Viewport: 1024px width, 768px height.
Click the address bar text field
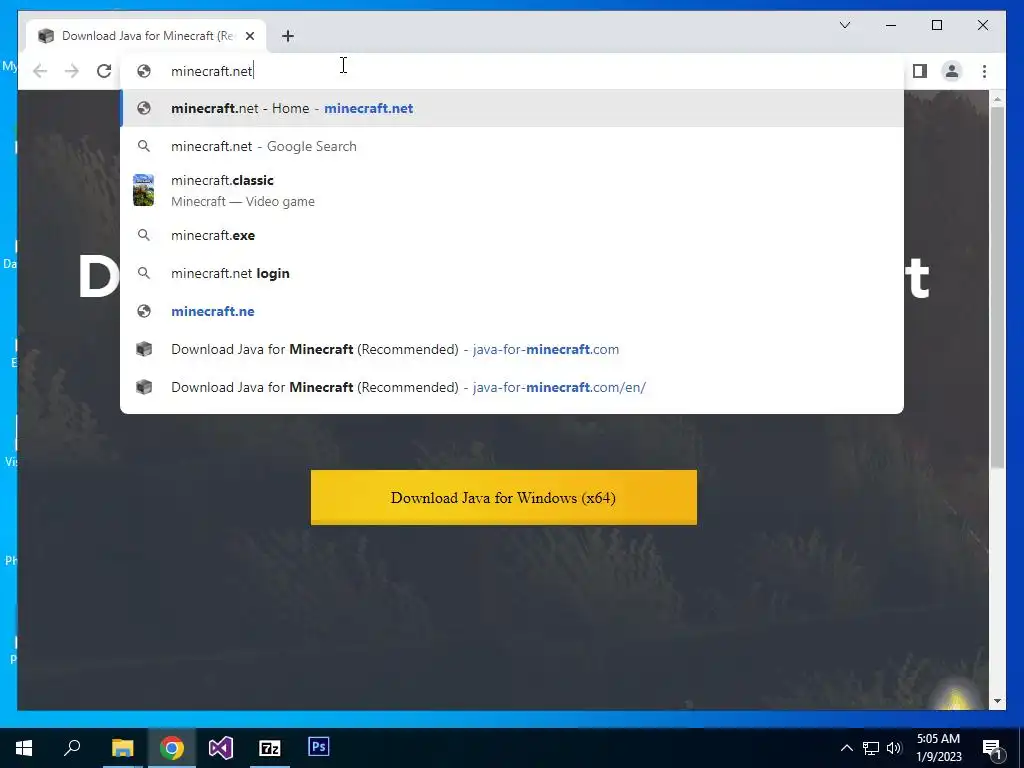pyautogui.click(x=512, y=71)
